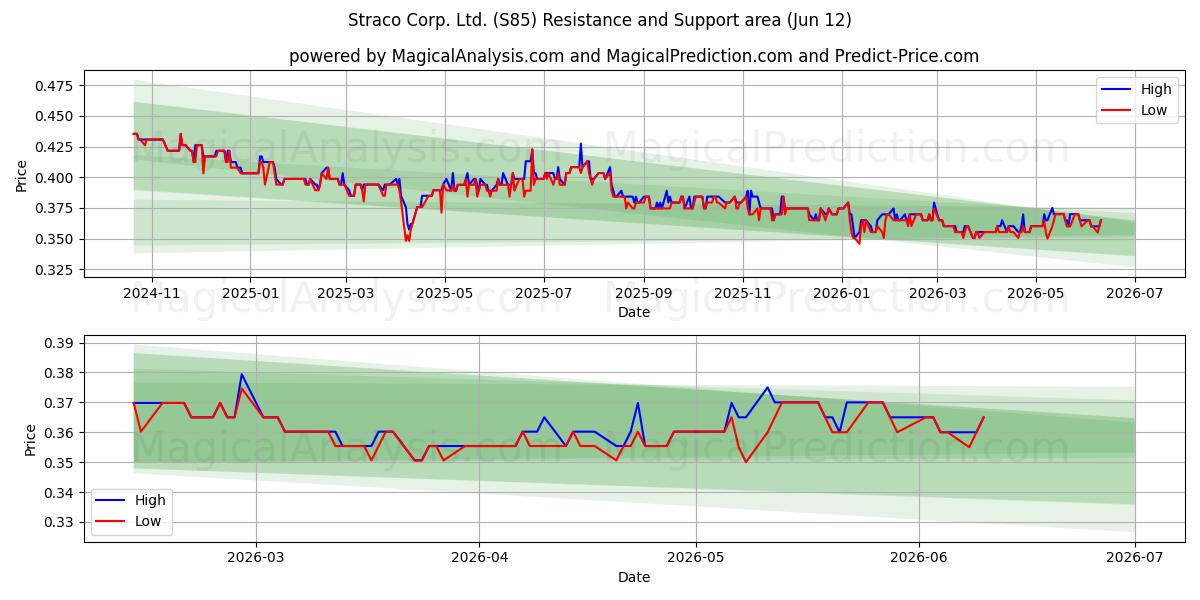Click the '2026-04' tick label on lower chart
This screenshot has width=1200, height=600.
[x=479, y=557]
